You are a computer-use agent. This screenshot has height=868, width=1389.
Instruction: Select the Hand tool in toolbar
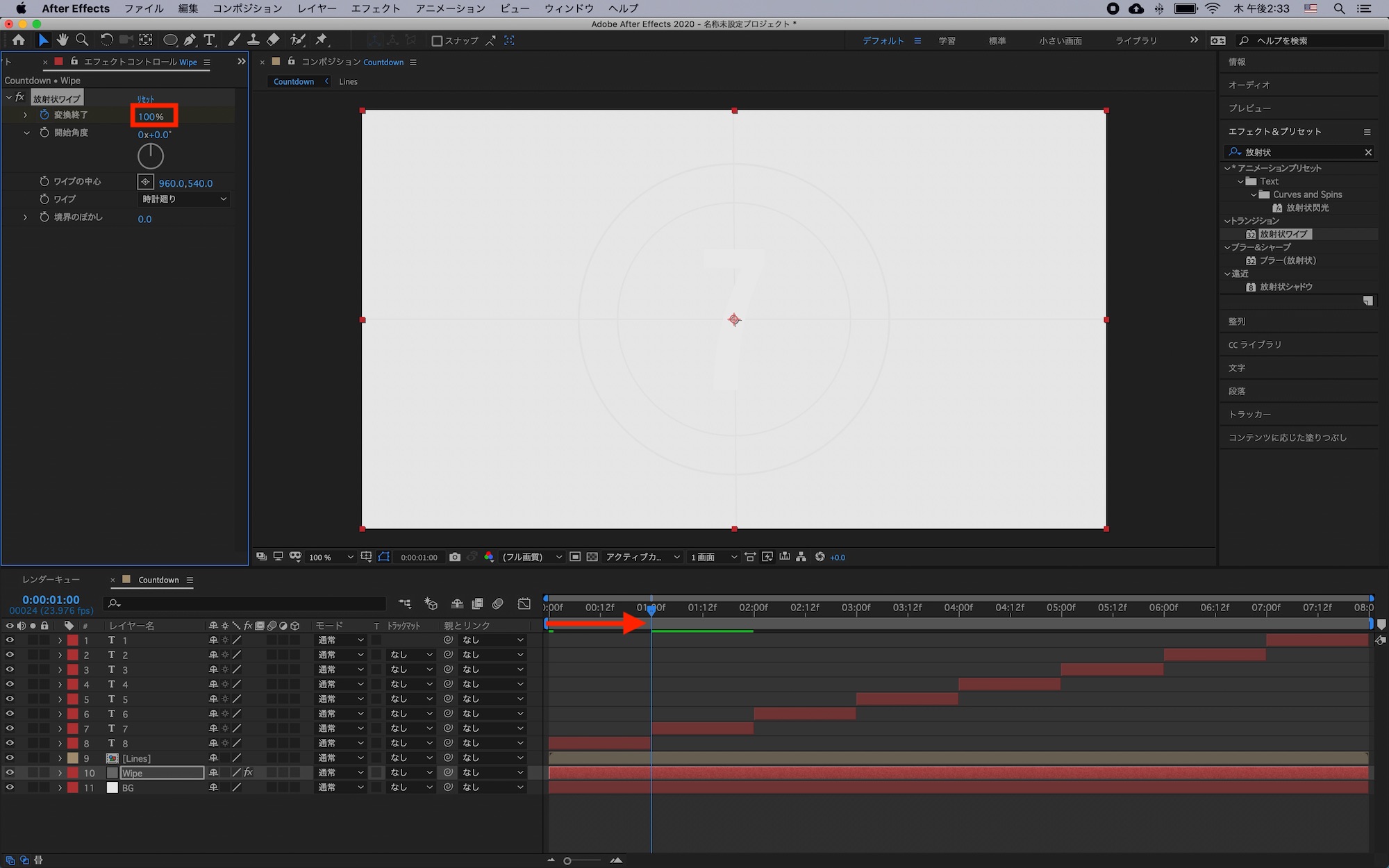(x=63, y=40)
